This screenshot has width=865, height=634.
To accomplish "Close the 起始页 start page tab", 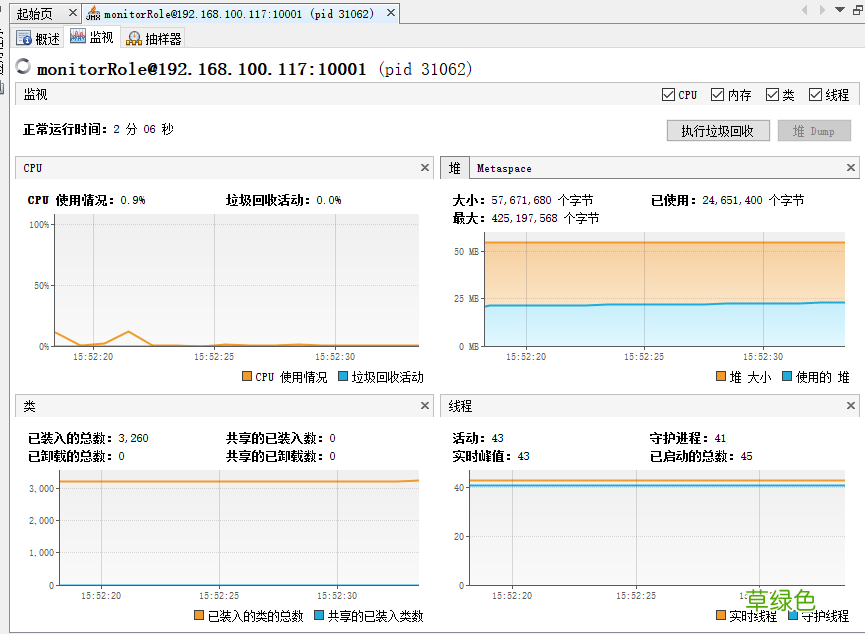I will point(72,14).
